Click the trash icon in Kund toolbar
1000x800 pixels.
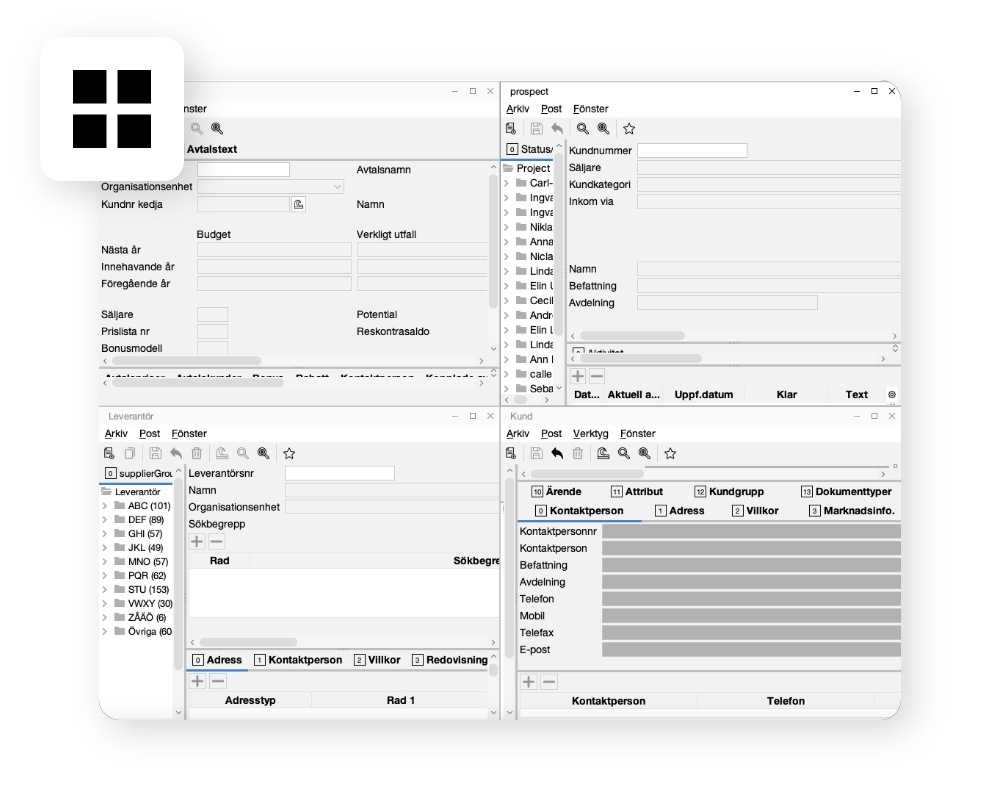(x=578, y=454)
